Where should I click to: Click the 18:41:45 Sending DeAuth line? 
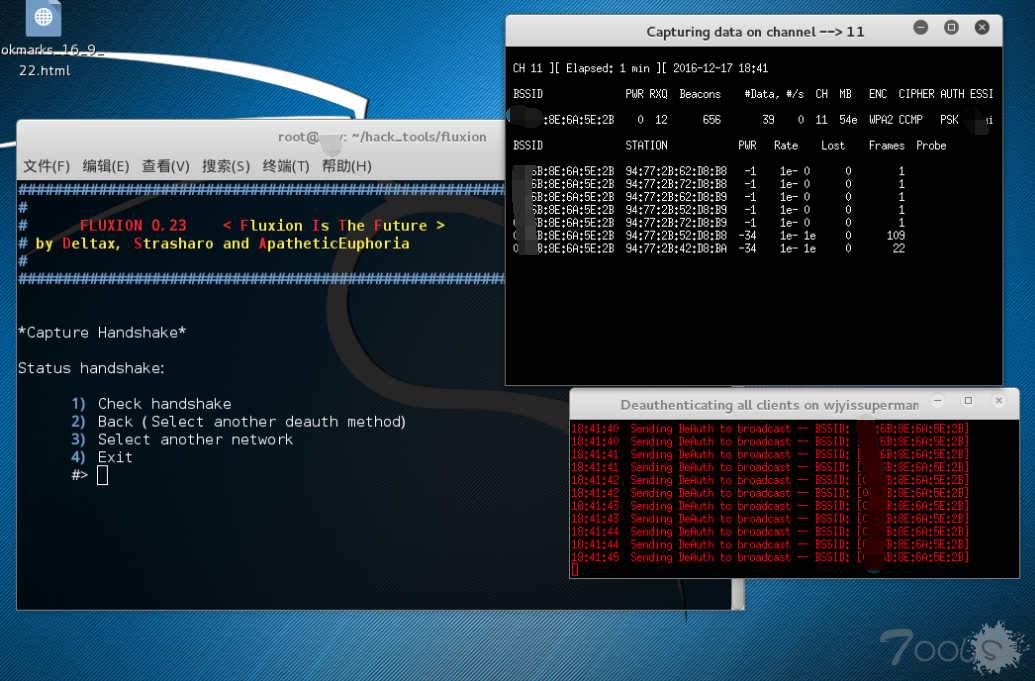coord(770,558)
